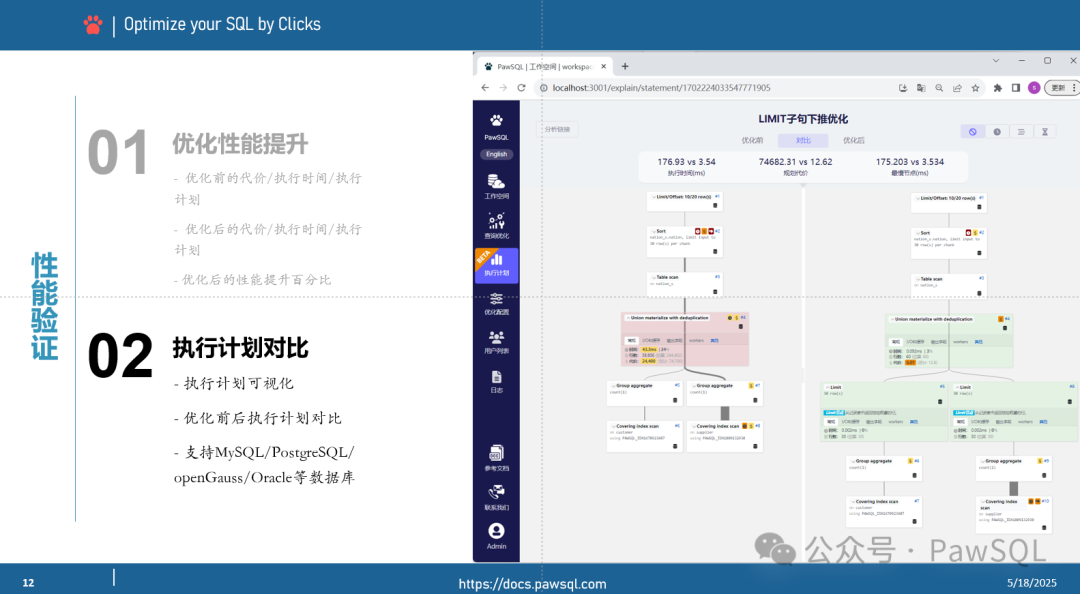Open the https://docs.pawsql.com link
Screen dimensions: 1080x594
[532, 584]
